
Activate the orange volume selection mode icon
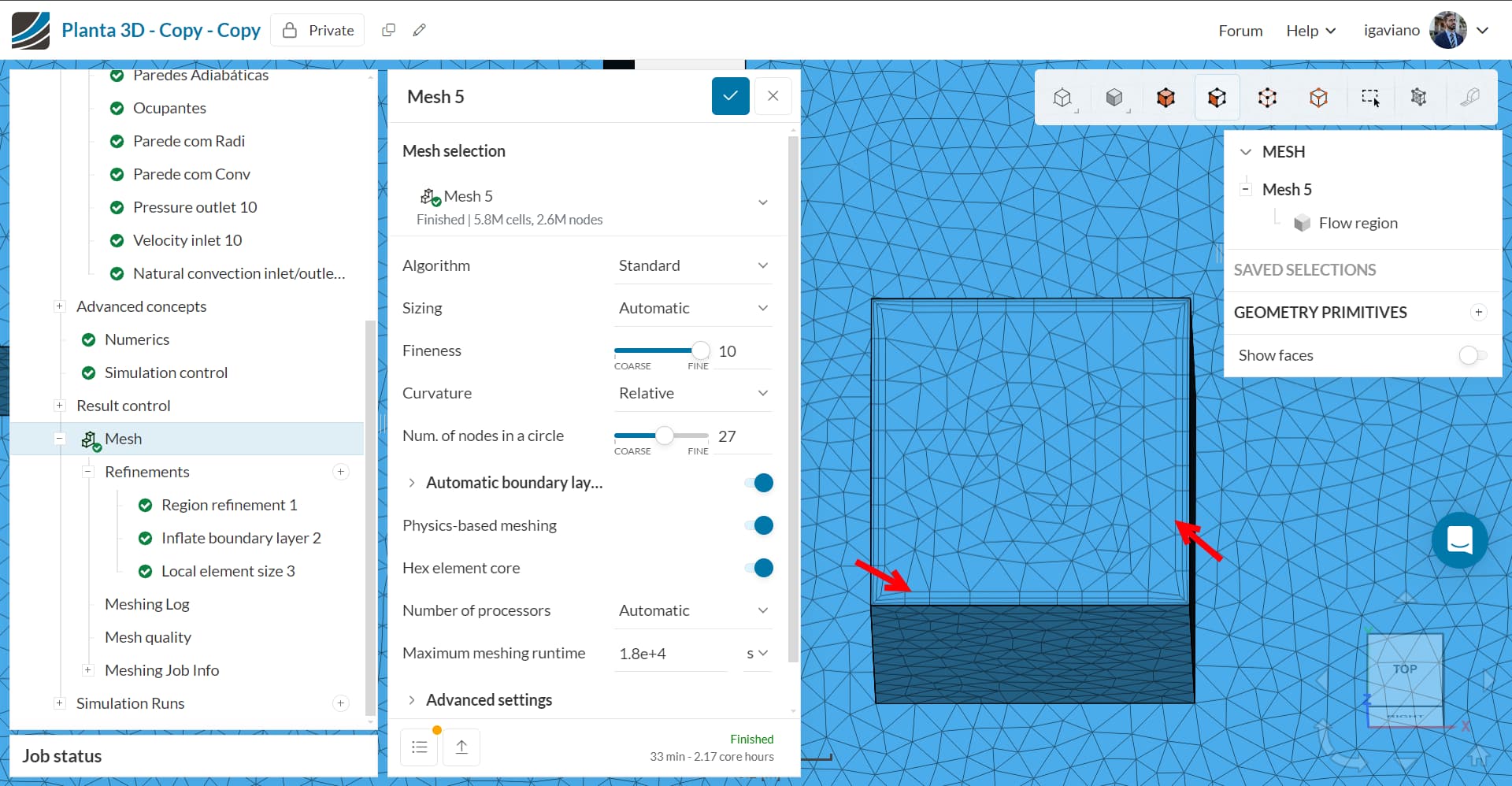coord(1165,97)
